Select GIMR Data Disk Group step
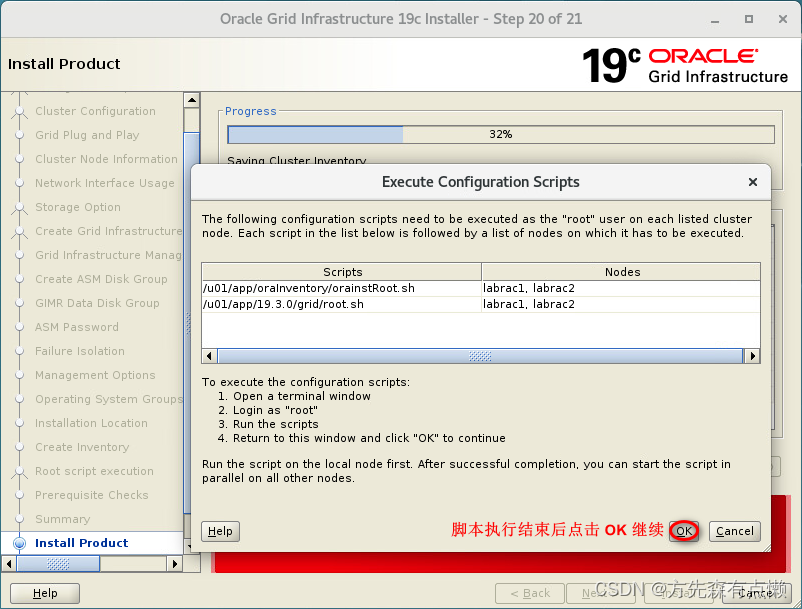 (97, 303)
